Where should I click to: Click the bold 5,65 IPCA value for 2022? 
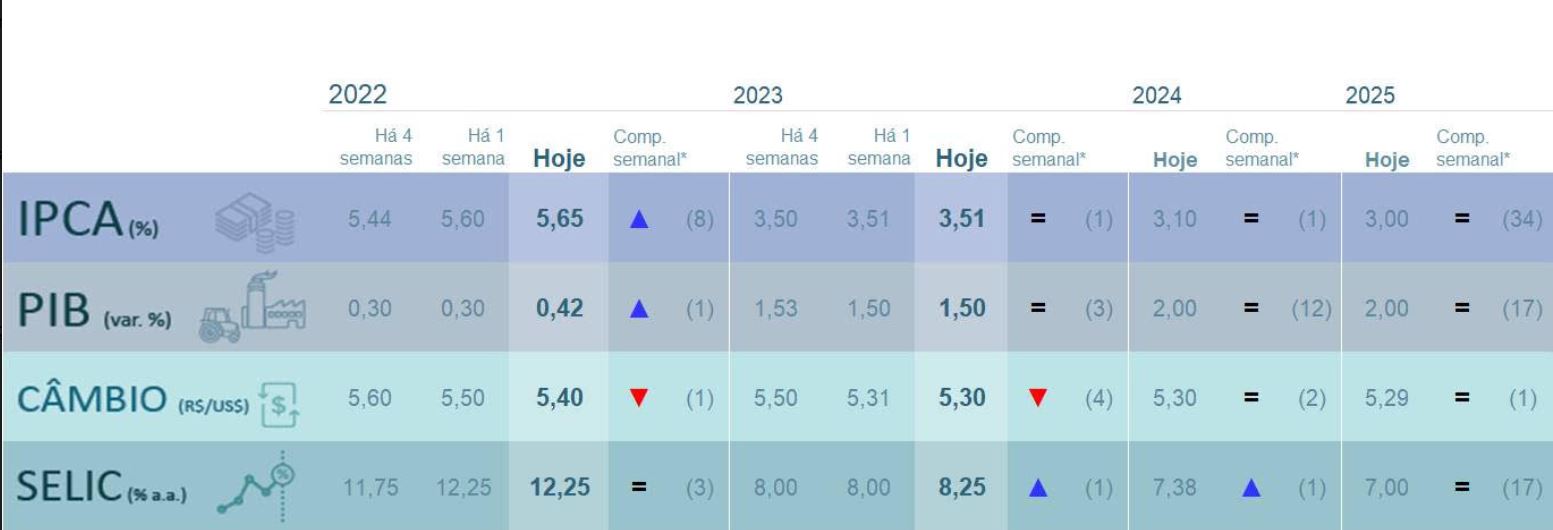(x=560, y=219)
